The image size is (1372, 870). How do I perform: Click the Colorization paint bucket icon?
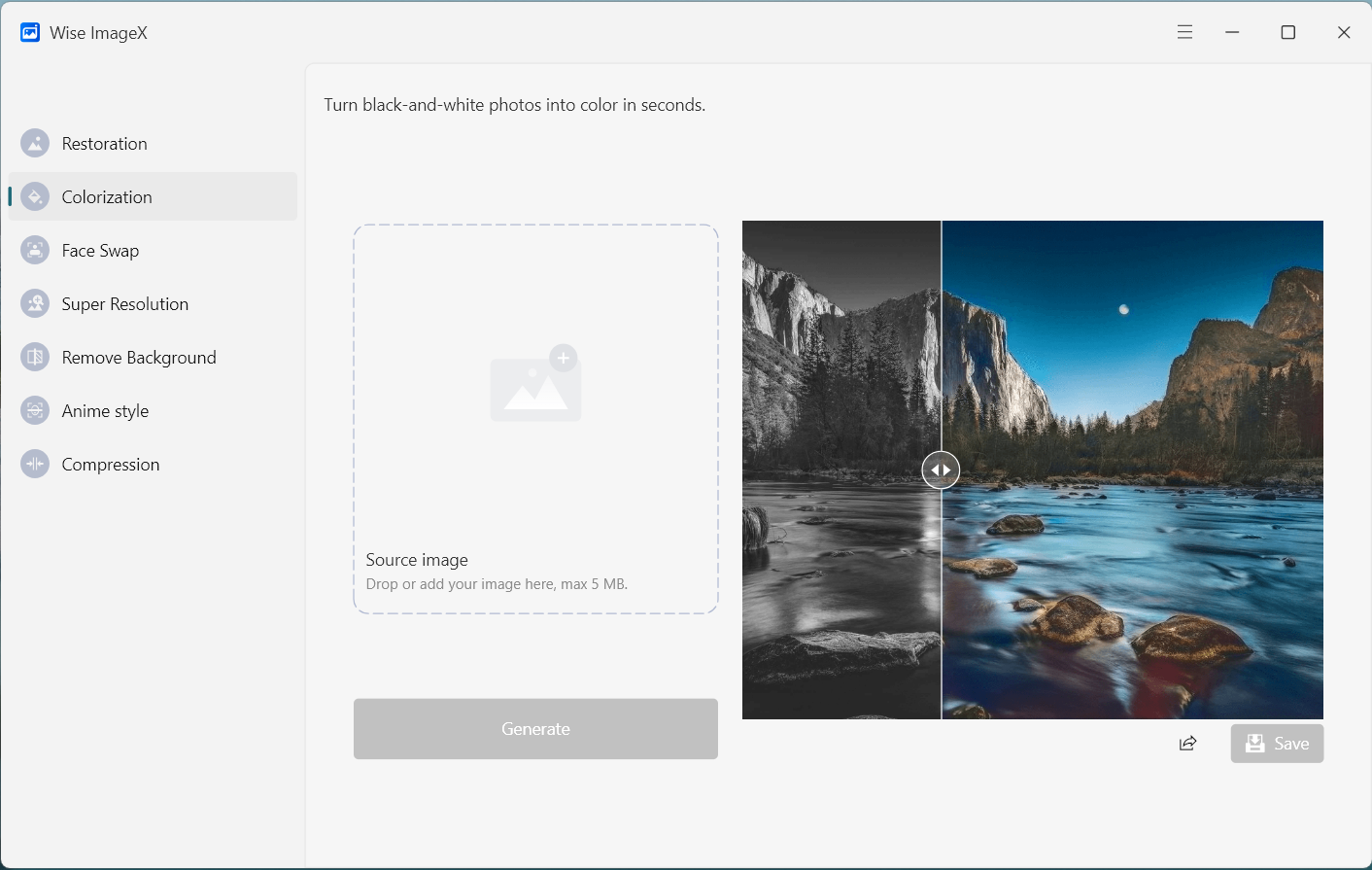pyautogui.click(x=35, y=197)
